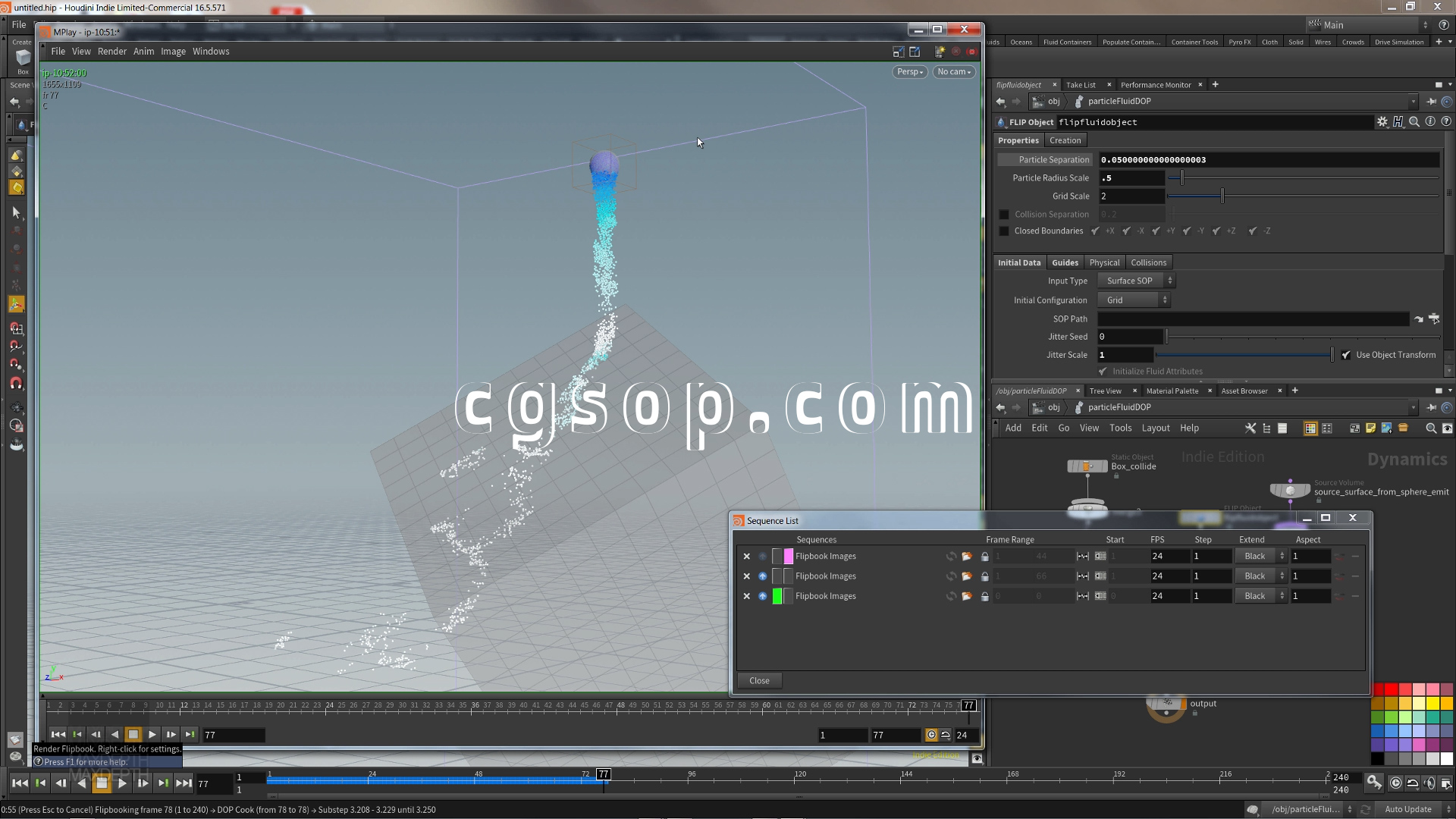1456x819 pixels.
Task: Open the Persp viewport dropdown
Action: [909, 72]
